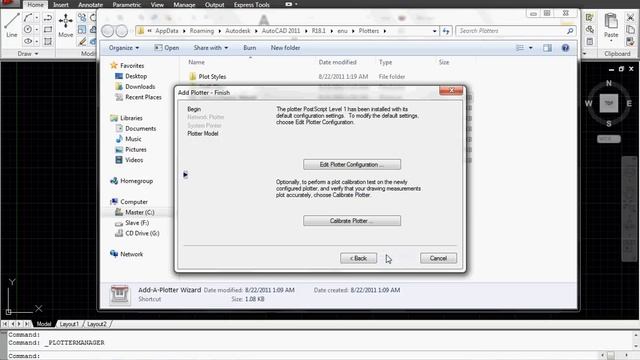Click the help question mark icon in Explorer

coord(565,48)
